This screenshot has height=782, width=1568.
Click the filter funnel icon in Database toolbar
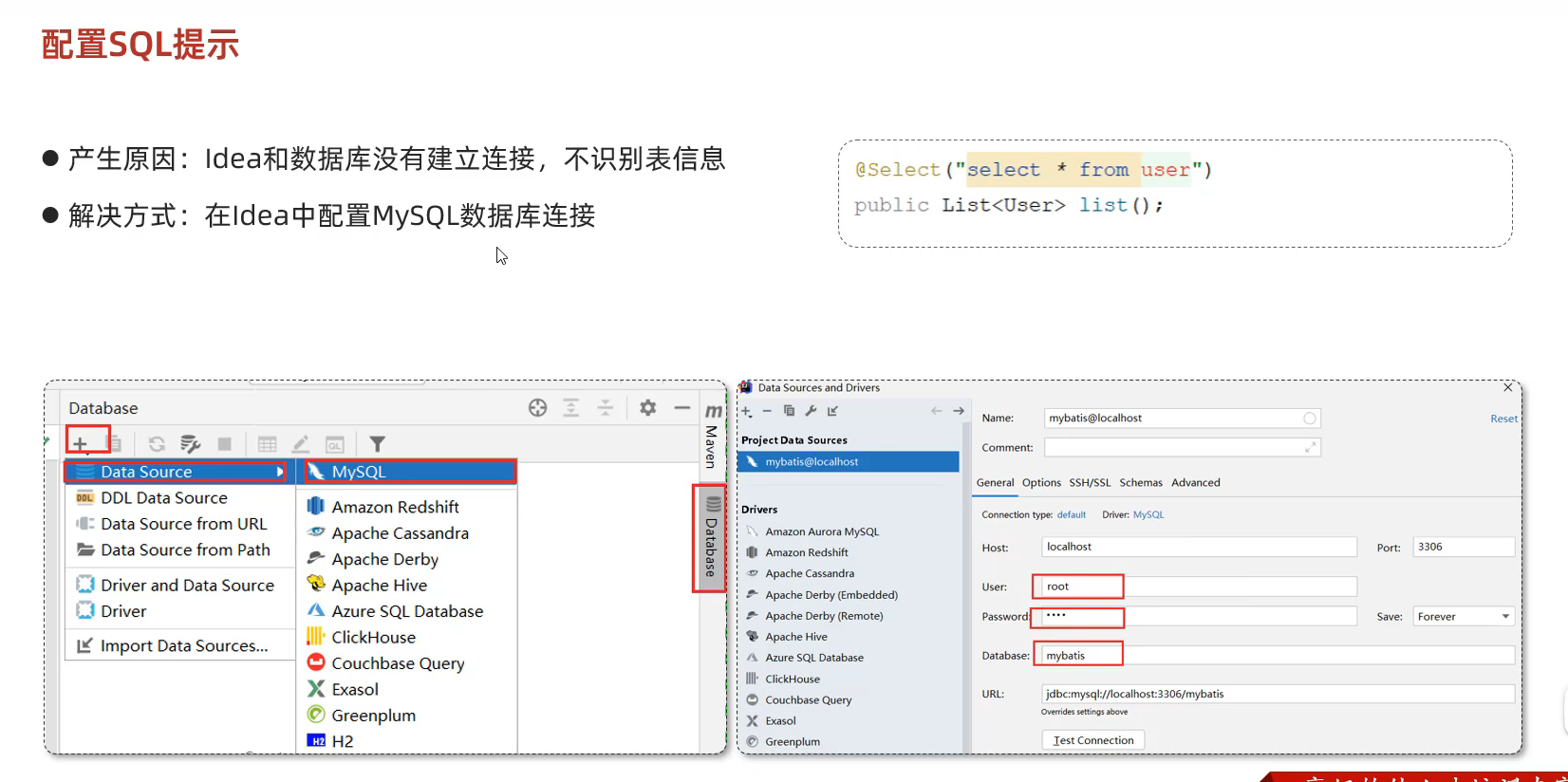tap(377, 444)
